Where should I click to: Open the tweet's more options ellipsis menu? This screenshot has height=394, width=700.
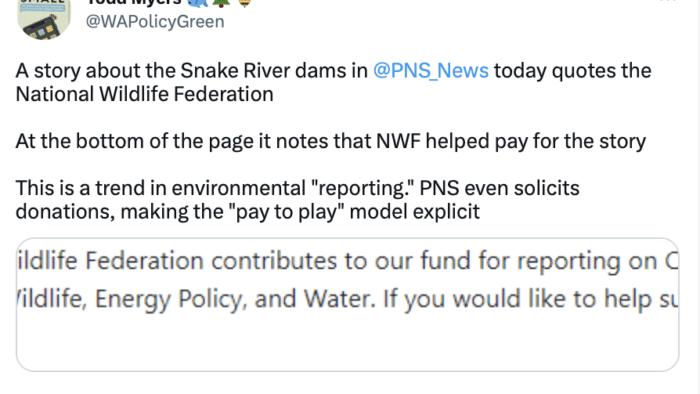[668, 1]
